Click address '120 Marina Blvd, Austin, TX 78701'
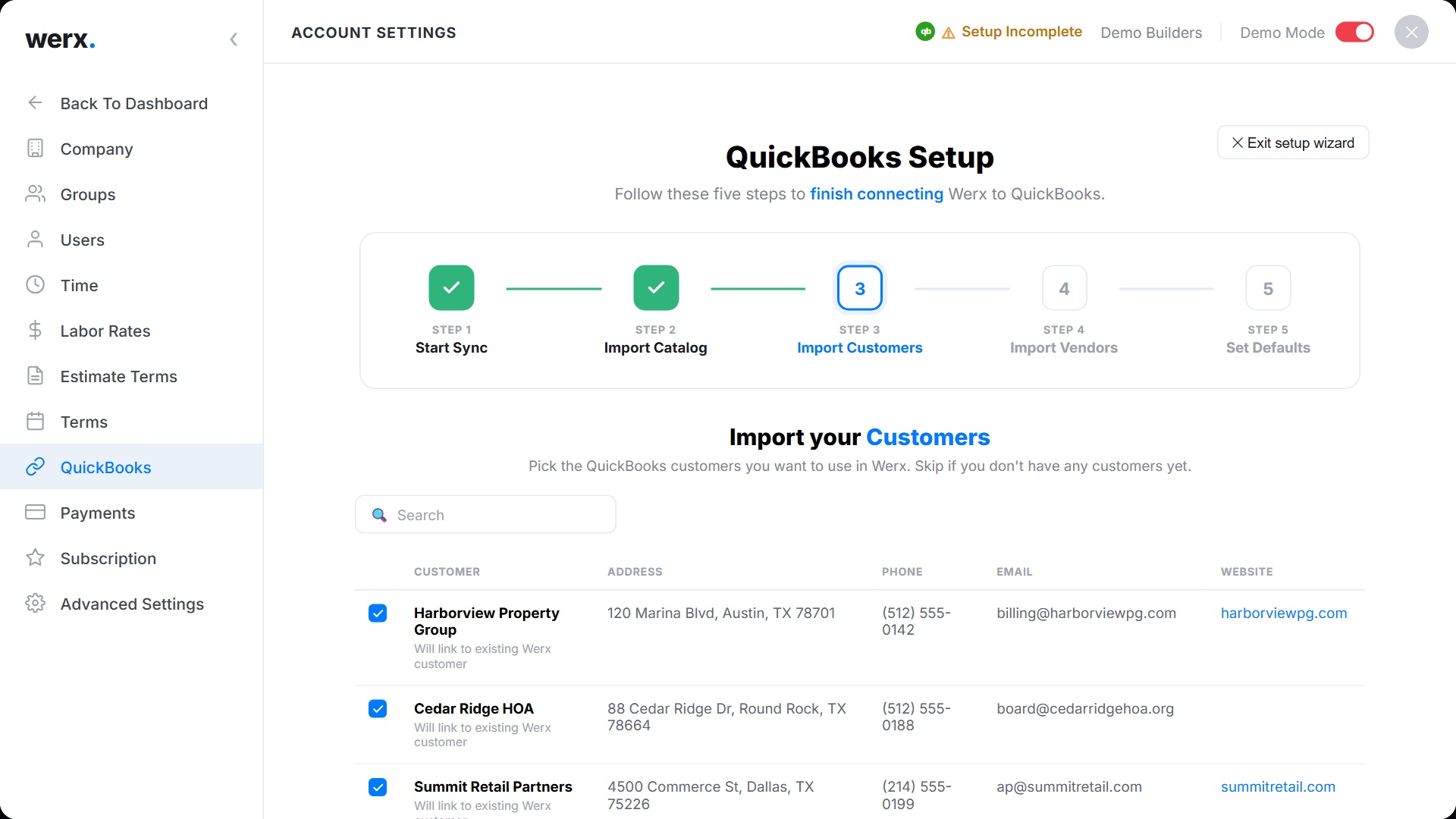1456x819 pixels. tap(720, 613)
